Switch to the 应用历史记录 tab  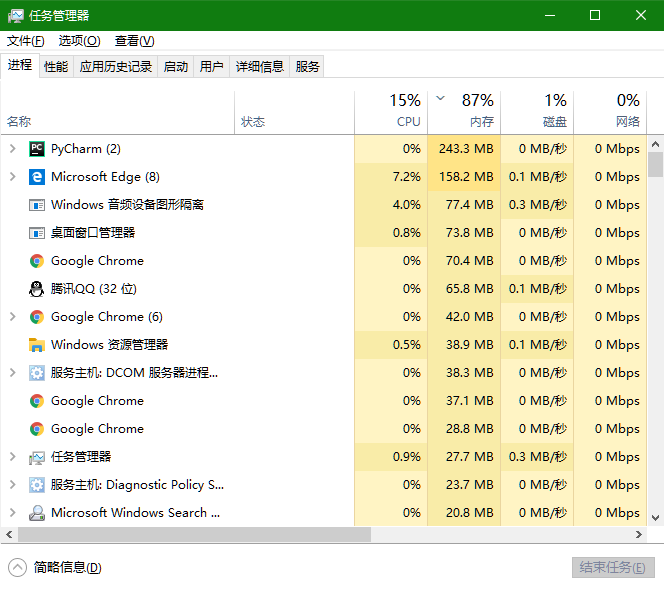116,66
